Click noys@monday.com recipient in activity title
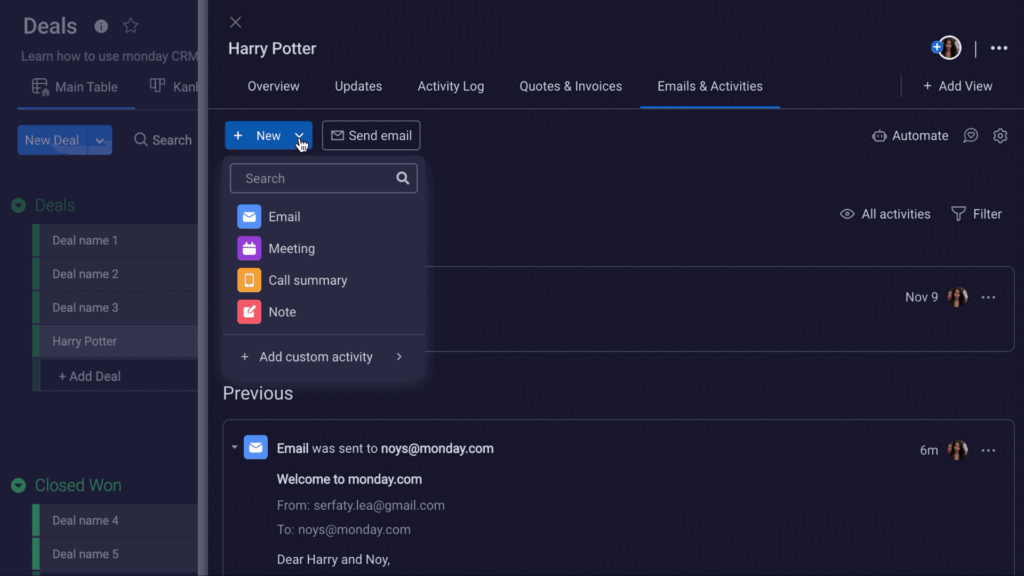This screenshot has width=1024, height=576. 437,449
